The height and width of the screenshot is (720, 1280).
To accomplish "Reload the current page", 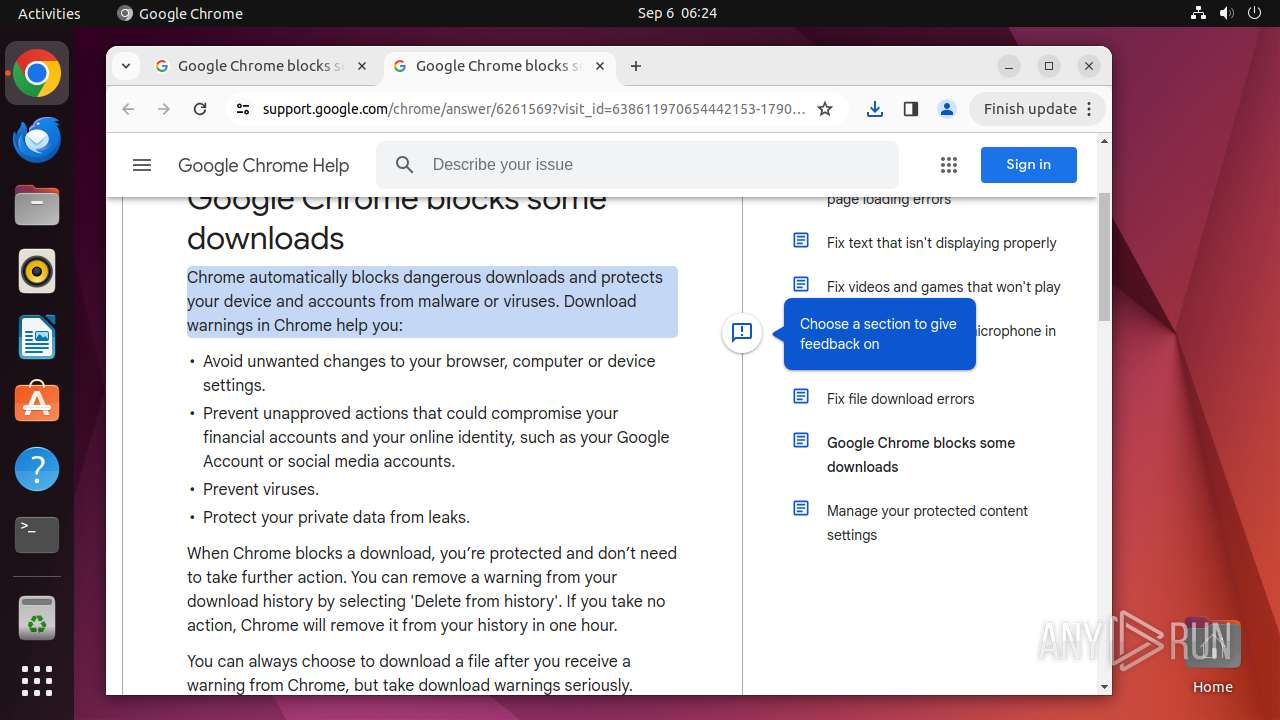I will (x=200, y=109).
